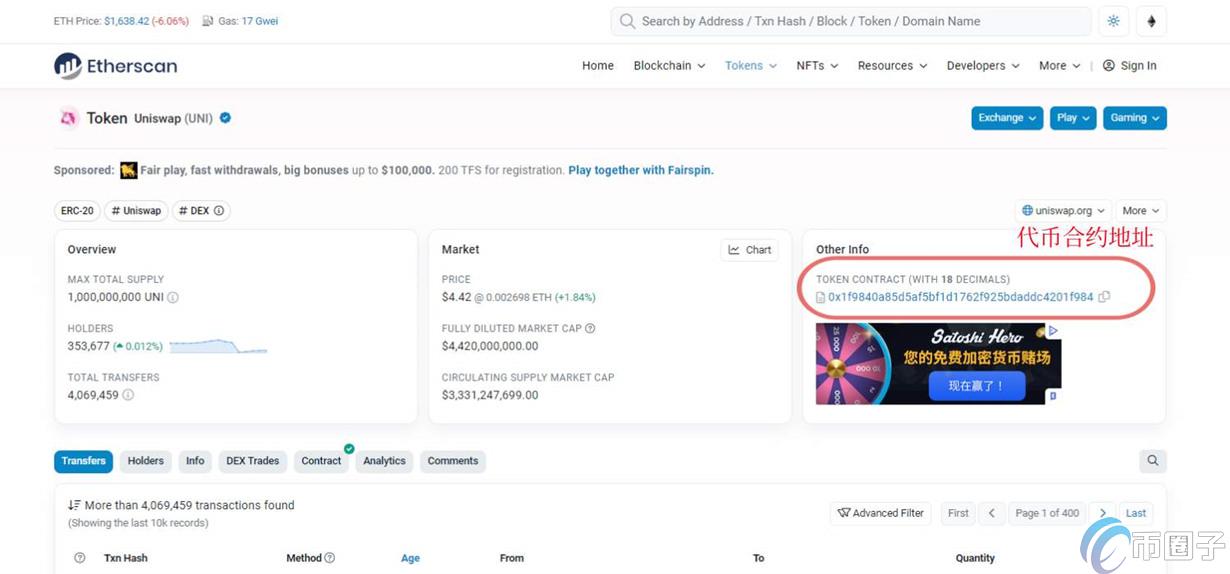Switch to the DEX Trades tab
Screen dimensions: 1230x574
pos(252,461)
